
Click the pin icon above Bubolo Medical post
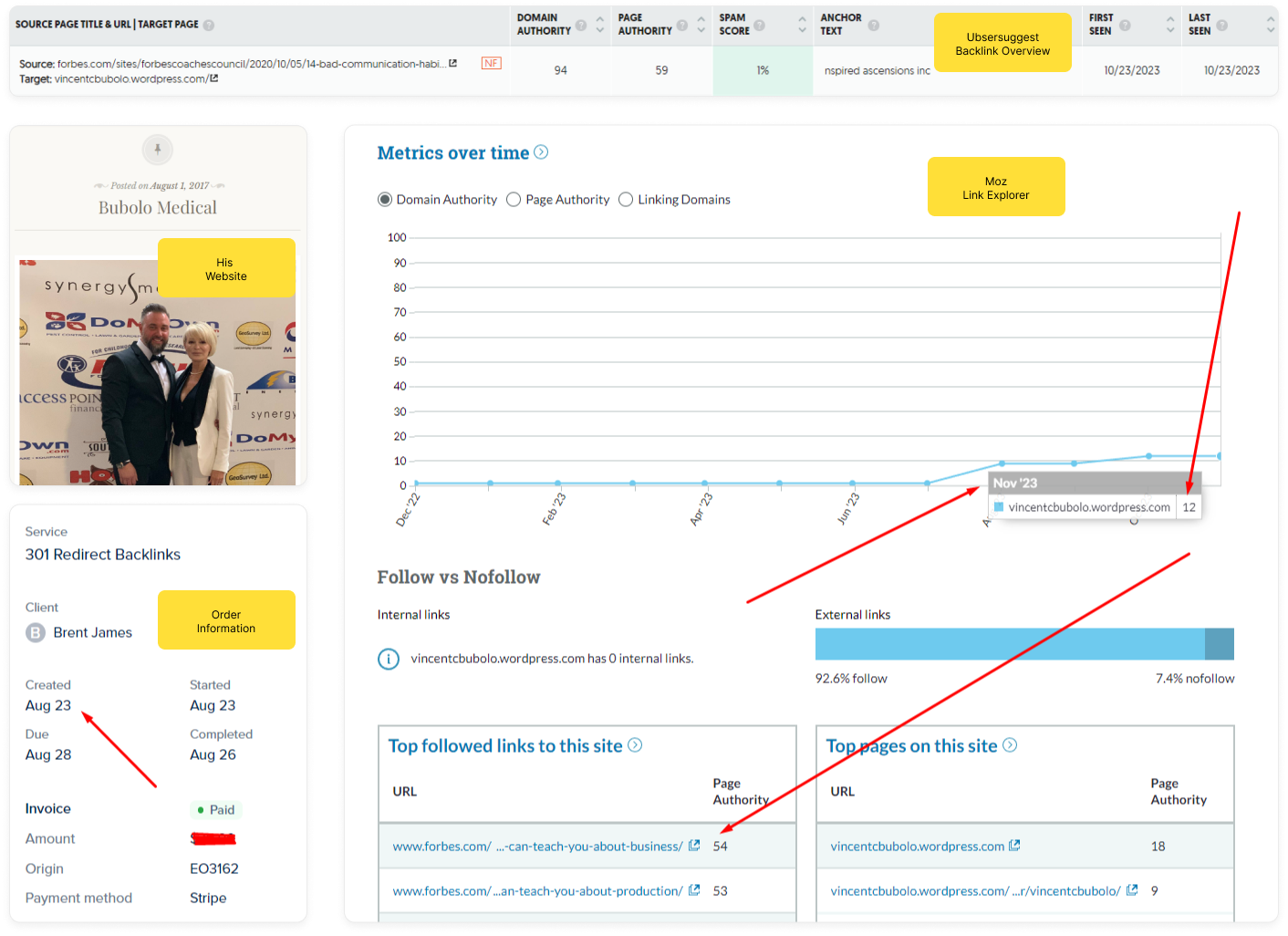point(158,149)
